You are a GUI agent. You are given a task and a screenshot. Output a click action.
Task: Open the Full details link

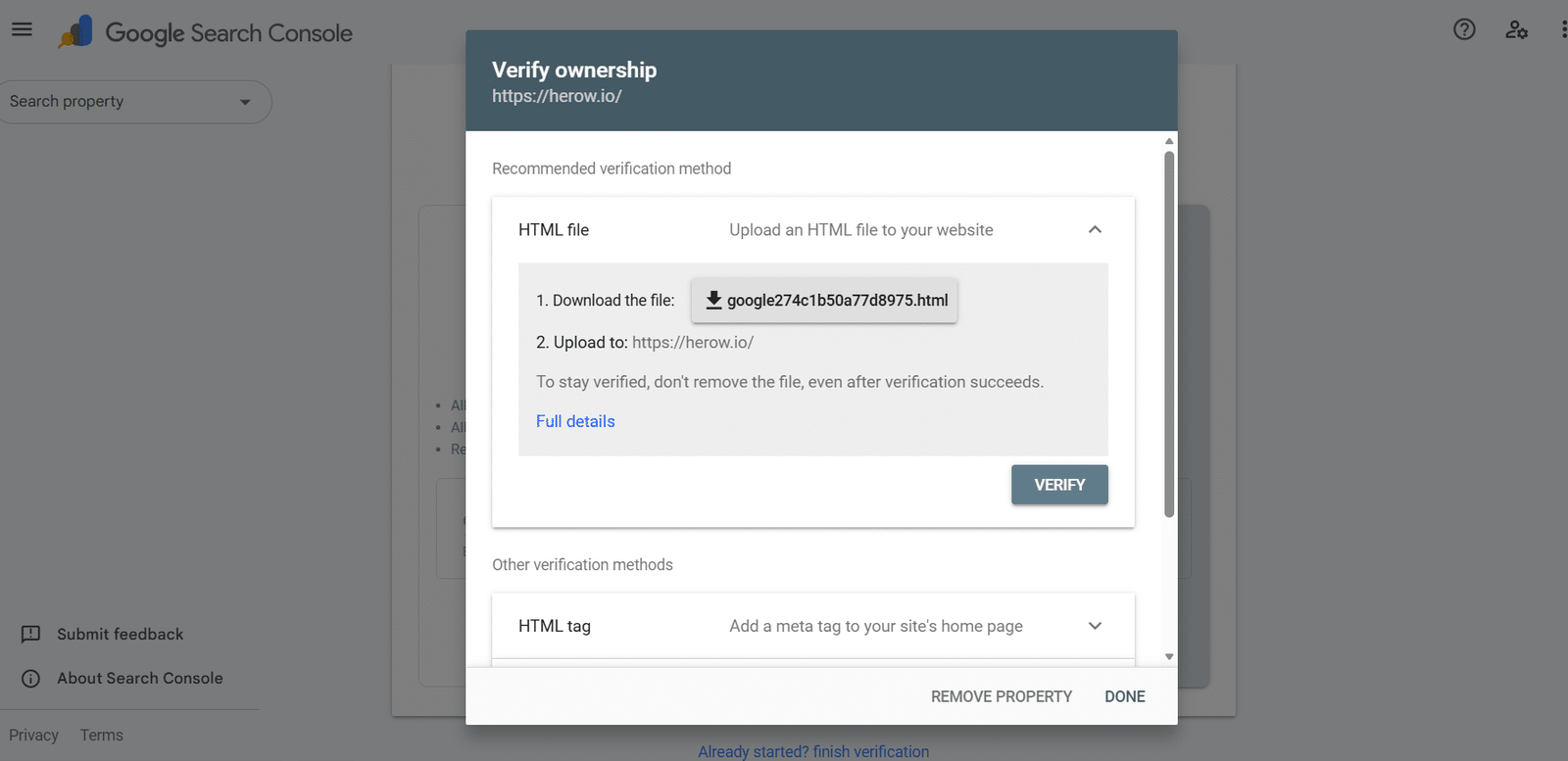tap(575, 421)
